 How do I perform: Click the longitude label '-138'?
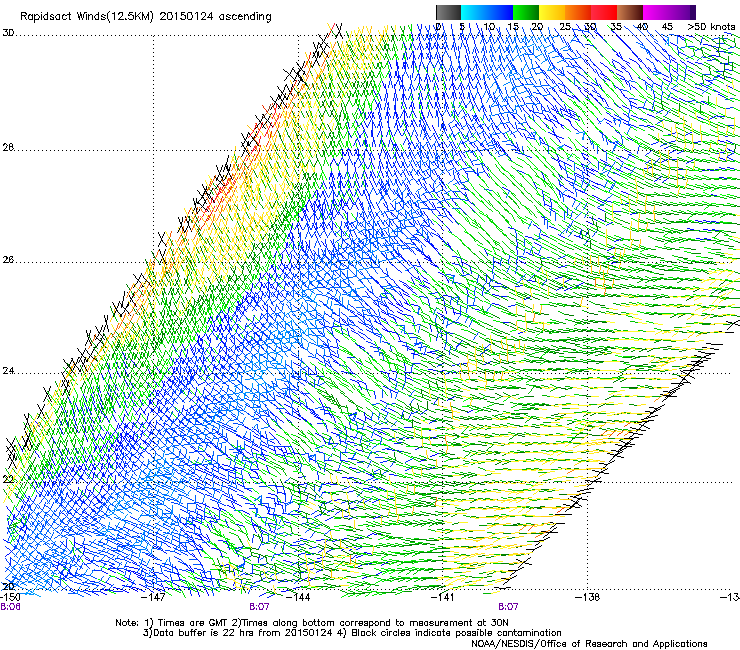pyautogui.click(x=588, y=597)
